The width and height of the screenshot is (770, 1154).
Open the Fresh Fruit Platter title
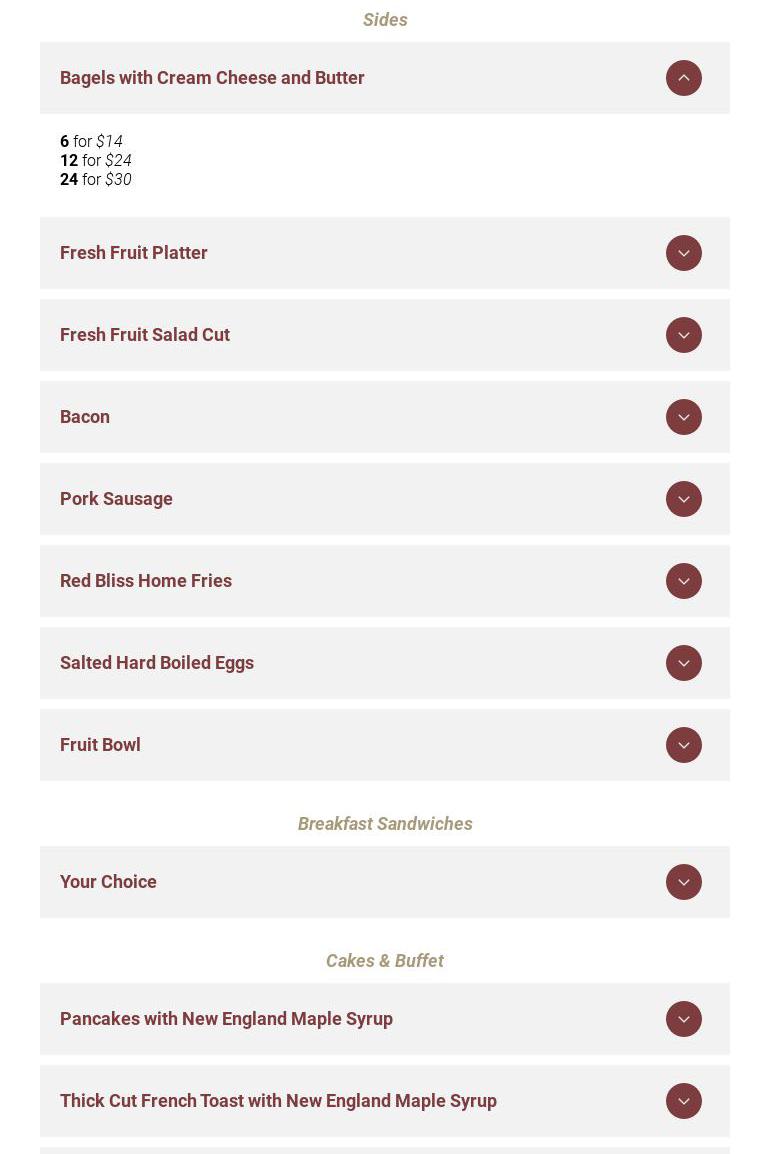(x=134, y=253)
